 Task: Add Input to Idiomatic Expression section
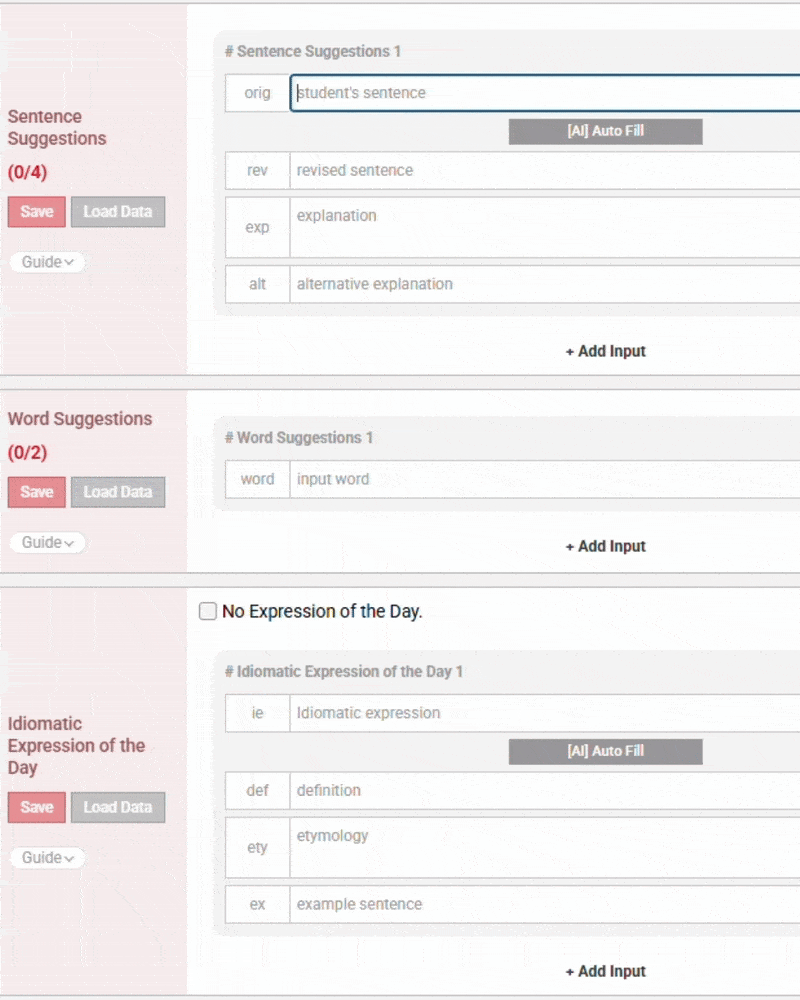pyautogui.click(x=605, y=971)
